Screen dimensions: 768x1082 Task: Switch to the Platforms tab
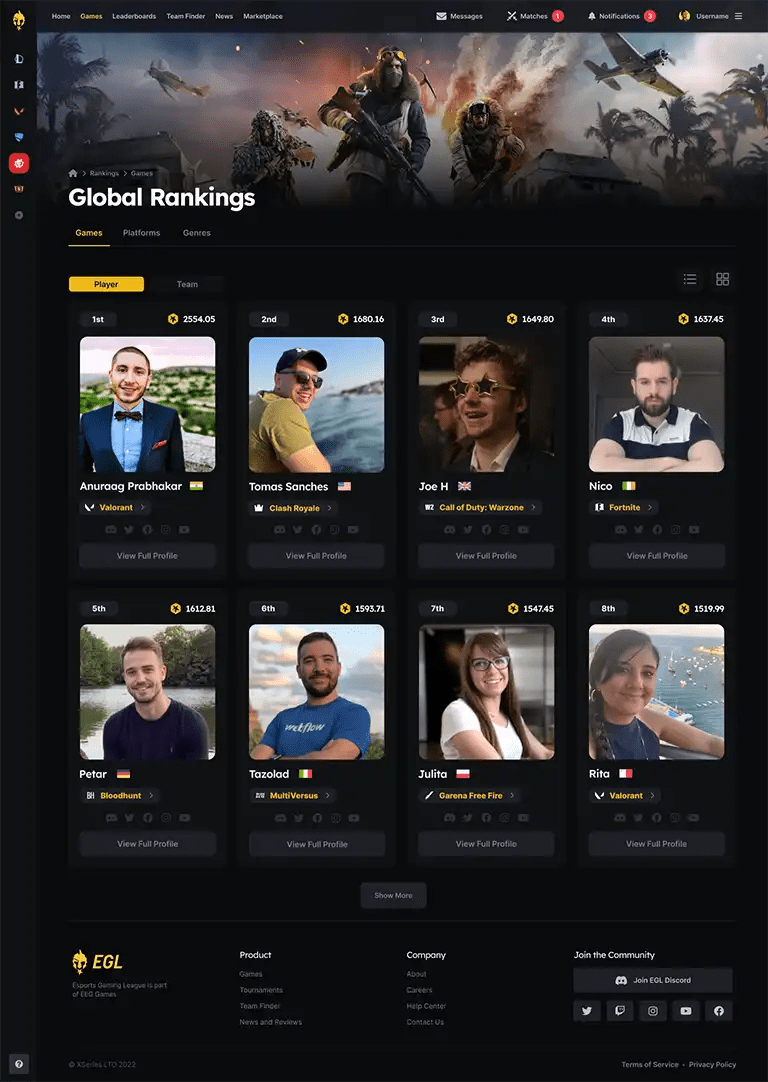[x=141, y=233]
